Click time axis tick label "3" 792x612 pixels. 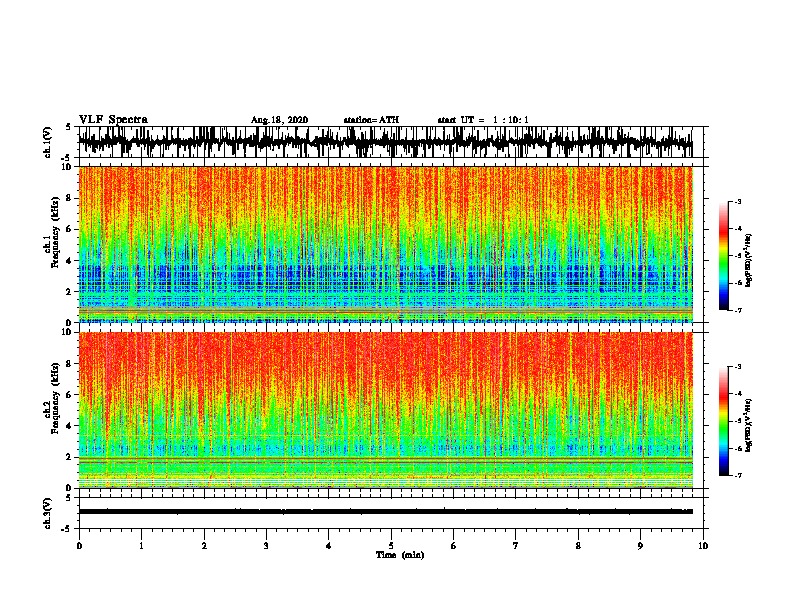[x=266, y=546]
